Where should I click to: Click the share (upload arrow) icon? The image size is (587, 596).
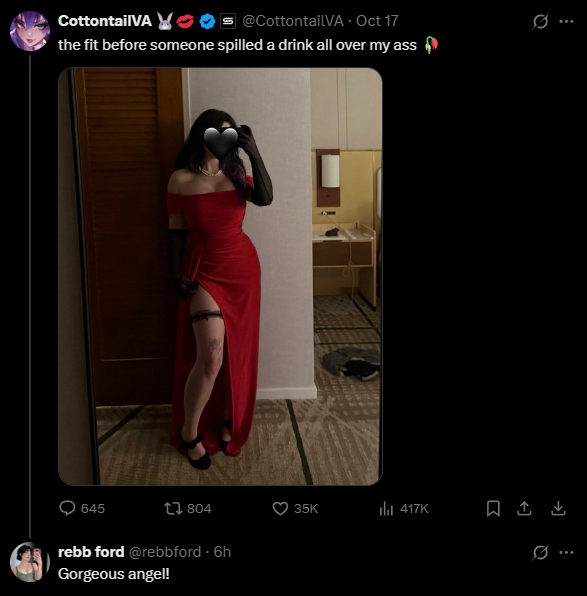pos(524,508)
